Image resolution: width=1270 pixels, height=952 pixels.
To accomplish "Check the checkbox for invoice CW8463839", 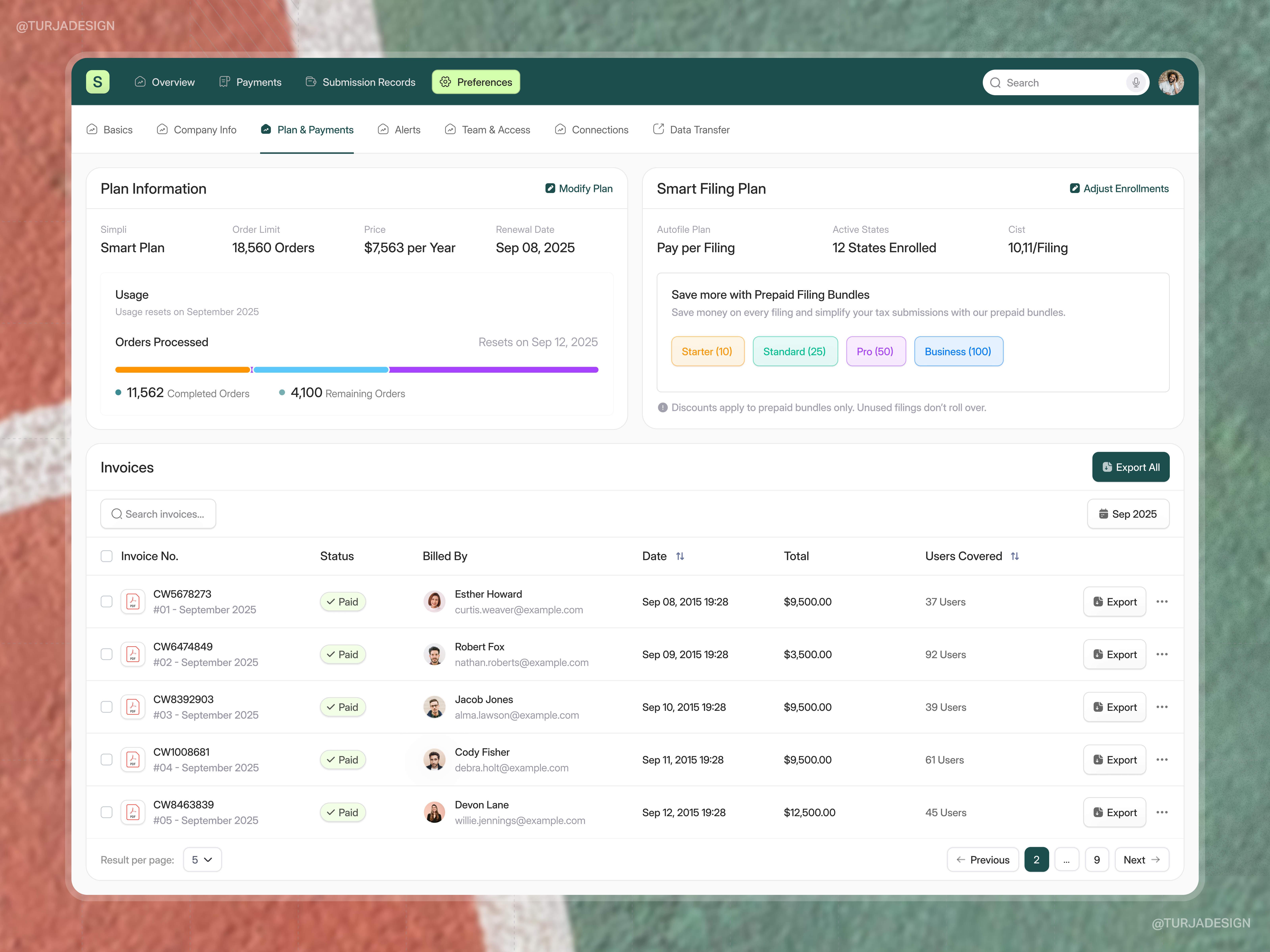I will click(x=107, y=812).
